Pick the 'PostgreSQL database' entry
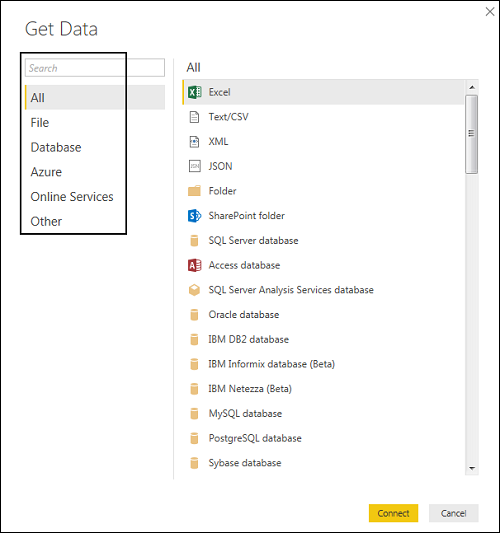This screenshot has height=533, width=500. click(x=255, y=439)
